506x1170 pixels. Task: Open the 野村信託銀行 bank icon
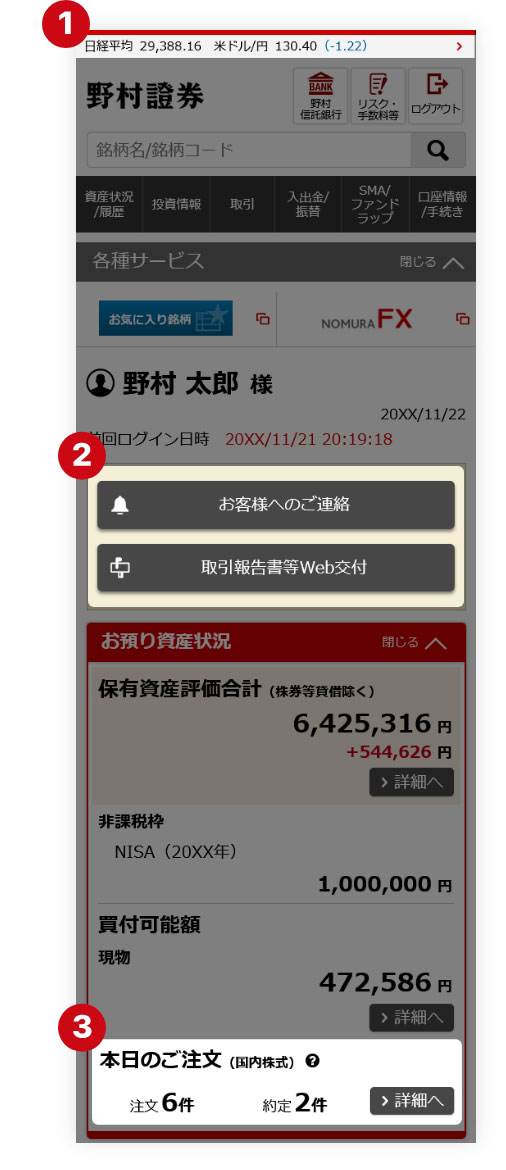(x=320, y=96)
